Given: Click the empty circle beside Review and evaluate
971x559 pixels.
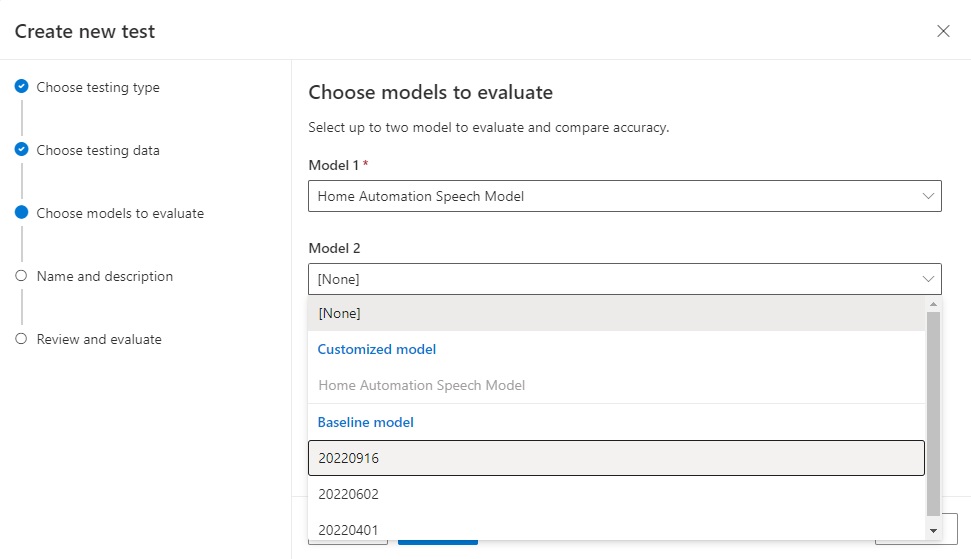Looking at the screenshot, I should (21, 339).
